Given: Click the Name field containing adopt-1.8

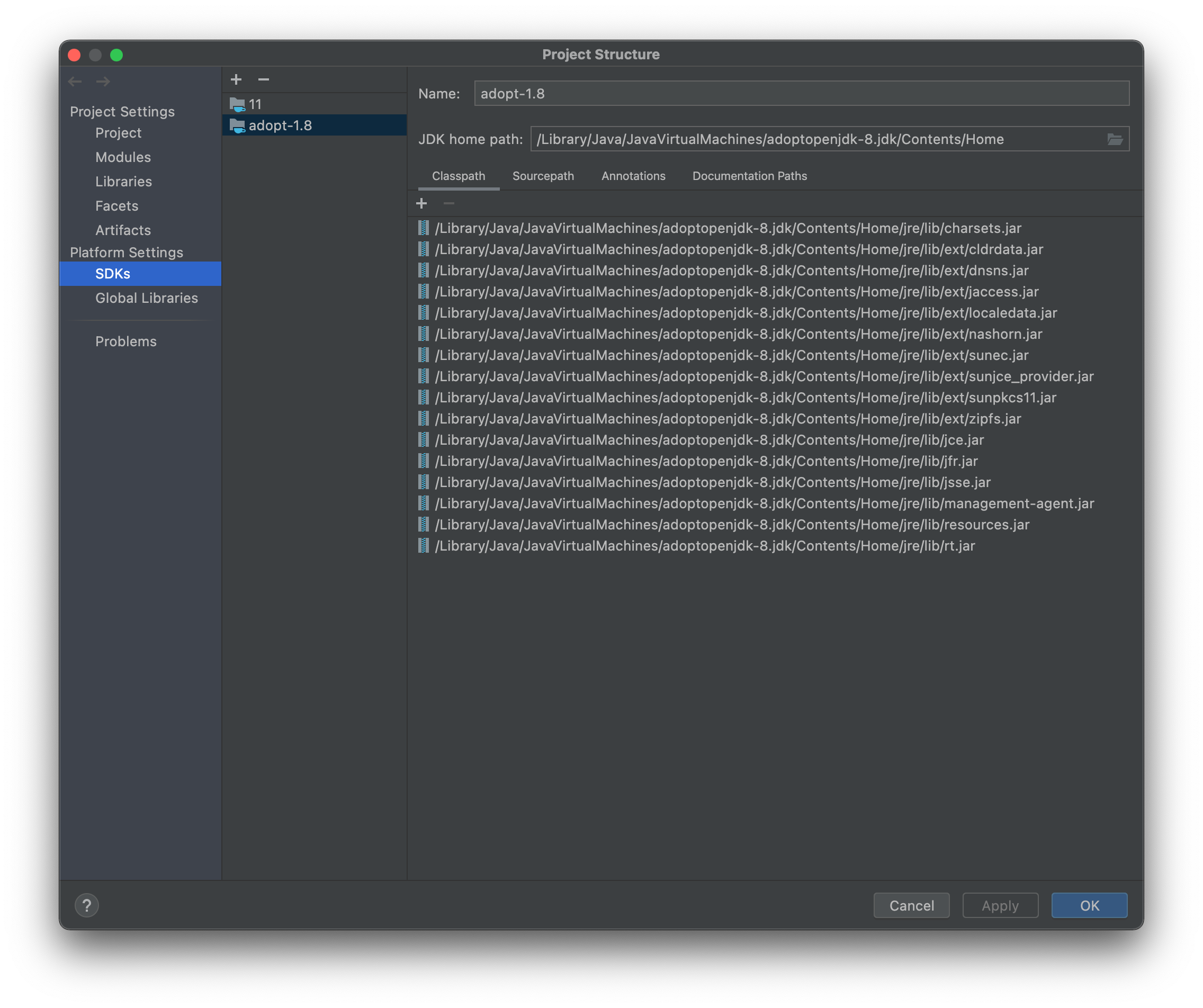Looking at the screenshot, I should [801, 93].
